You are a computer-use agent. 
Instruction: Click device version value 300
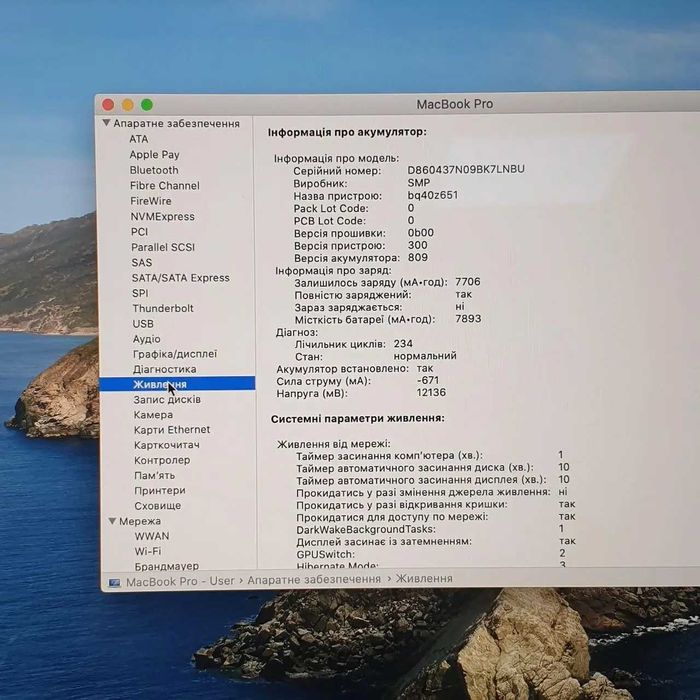[x=418, y=245]
